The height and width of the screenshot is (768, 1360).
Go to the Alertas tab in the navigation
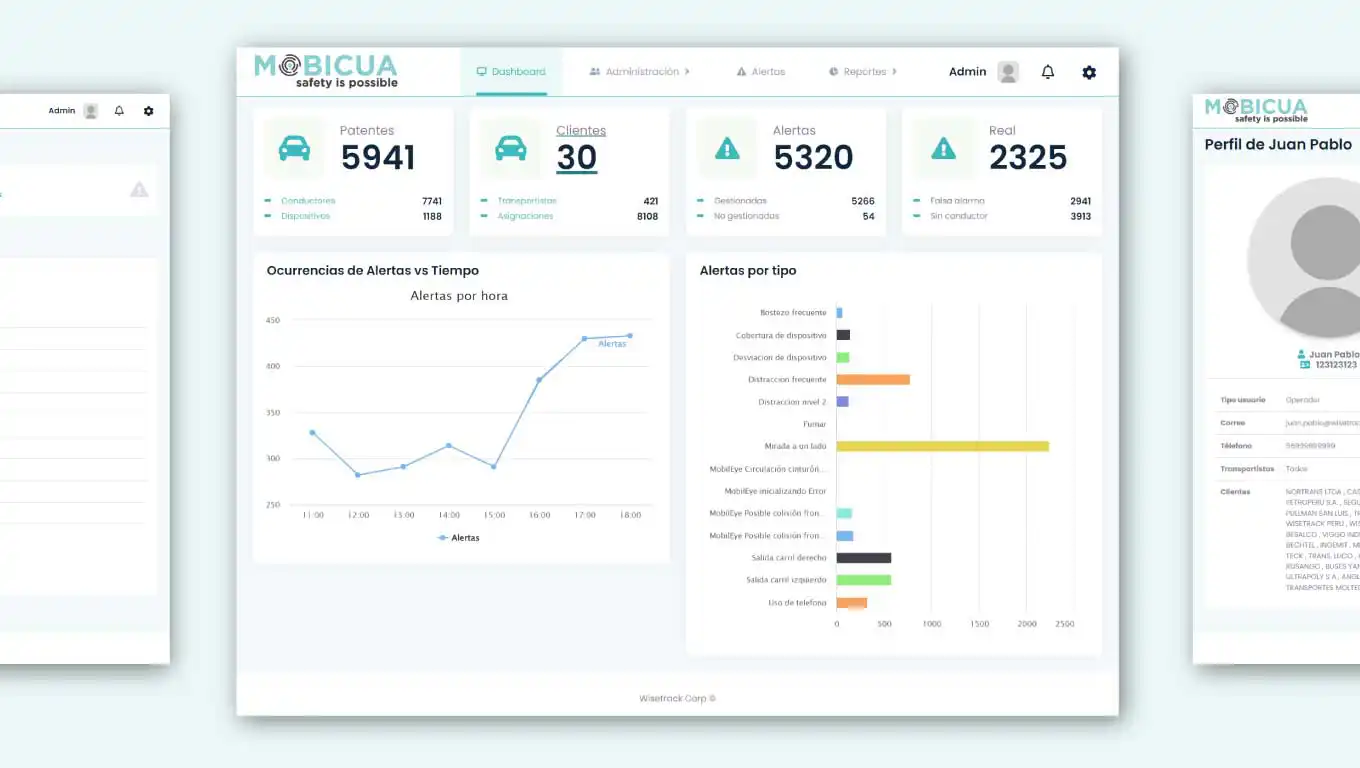pyautogui.click(x=761, y=72)
